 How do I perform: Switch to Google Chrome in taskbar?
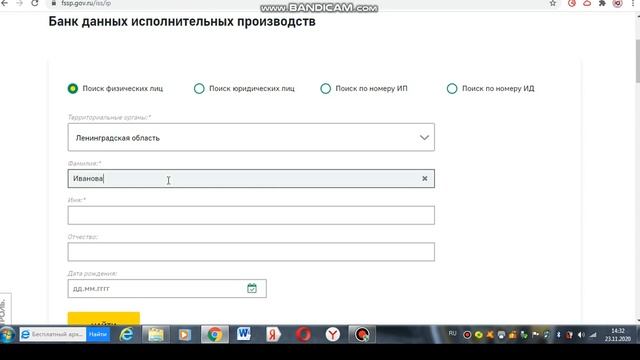[x=215, y=335]
